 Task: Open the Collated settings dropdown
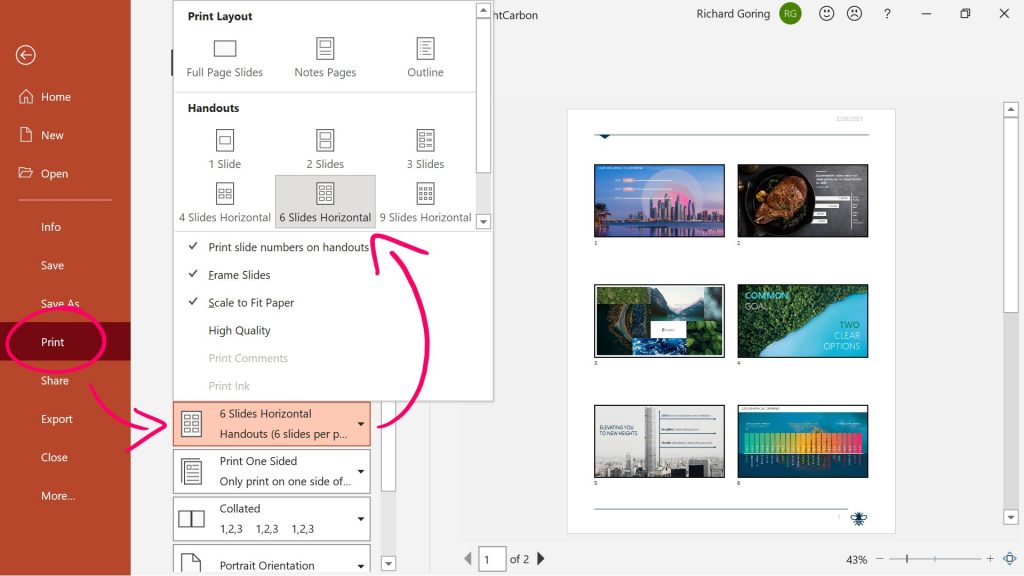[x=271, y=518]
